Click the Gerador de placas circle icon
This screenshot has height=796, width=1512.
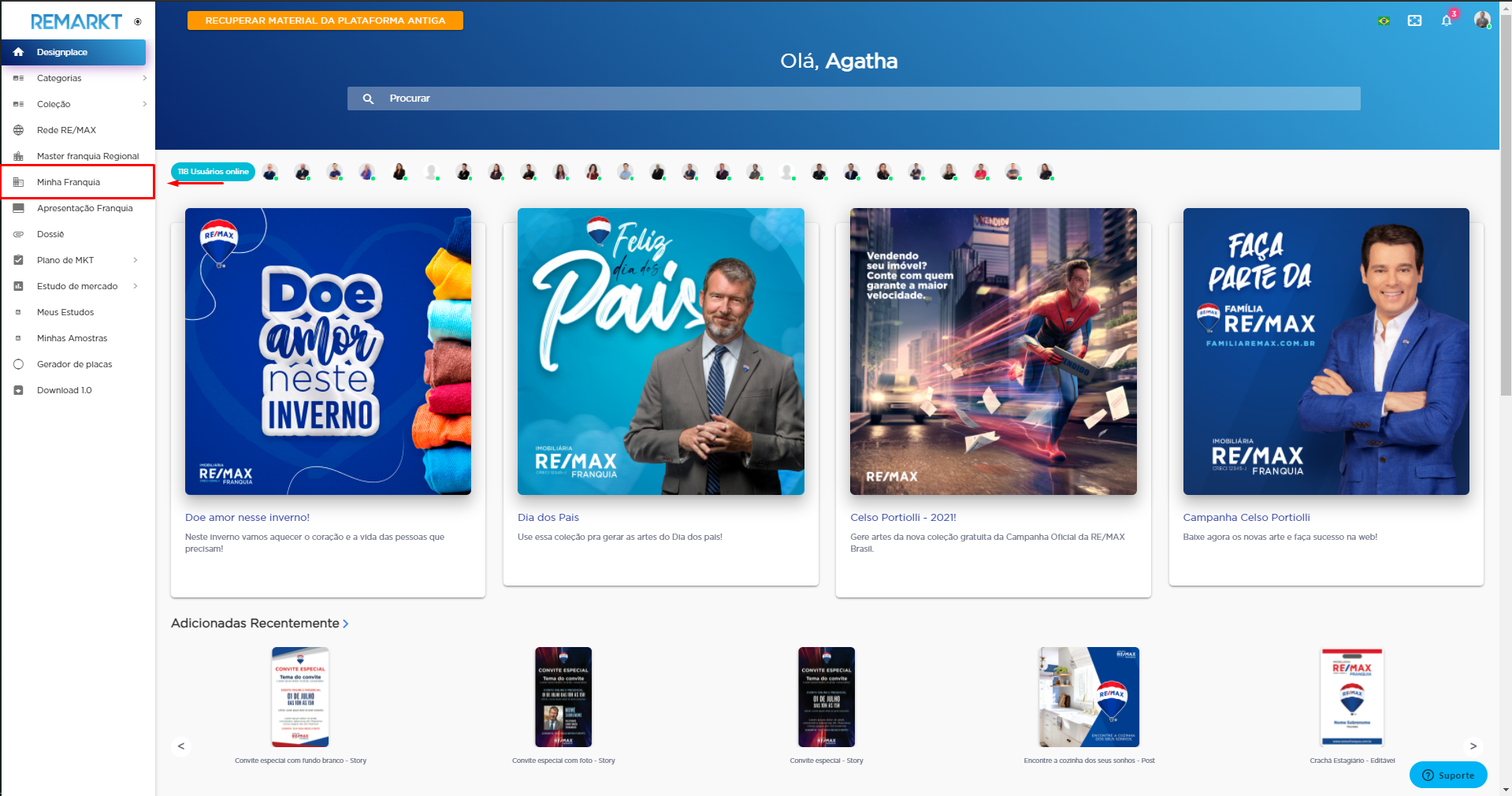point(18,364)
